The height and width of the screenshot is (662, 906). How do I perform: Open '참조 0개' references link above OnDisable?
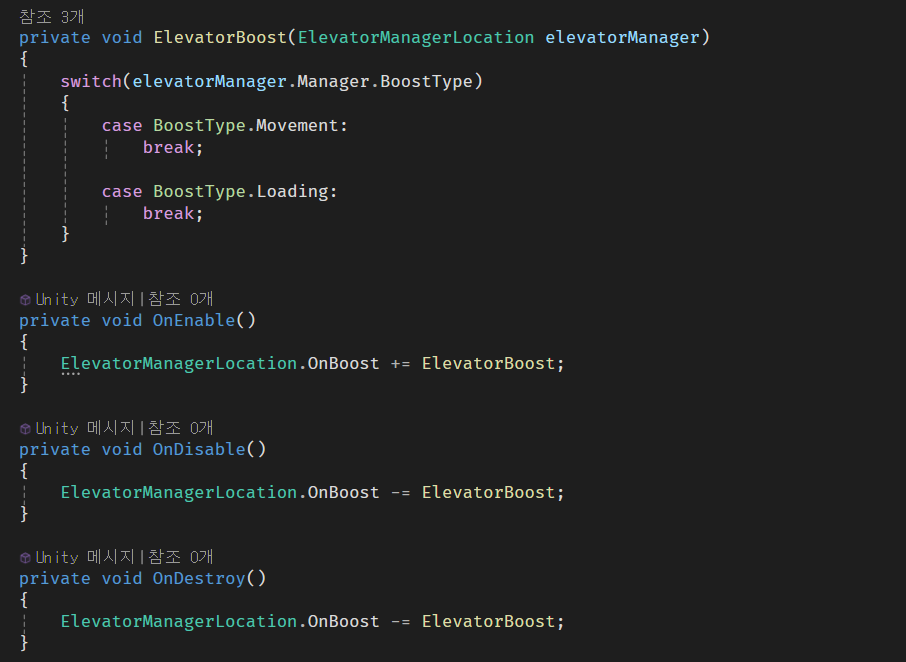pyautogui.click(x=181, y=428)
